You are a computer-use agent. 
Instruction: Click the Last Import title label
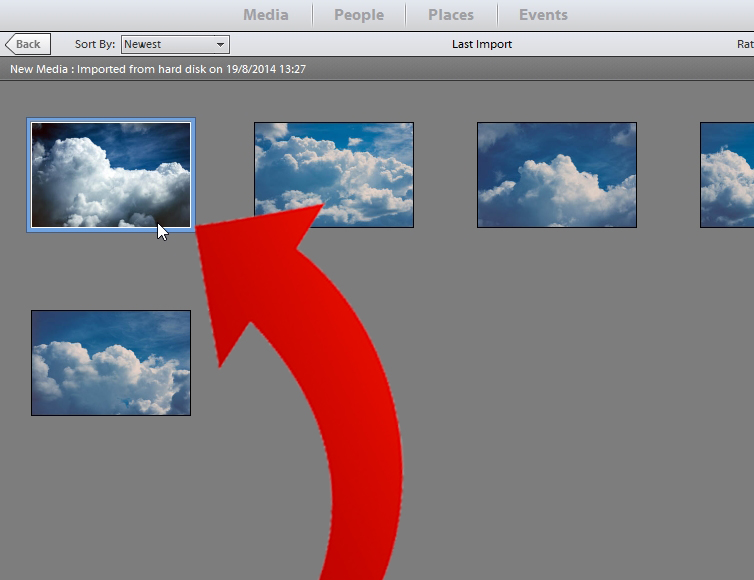coord(481,44)
